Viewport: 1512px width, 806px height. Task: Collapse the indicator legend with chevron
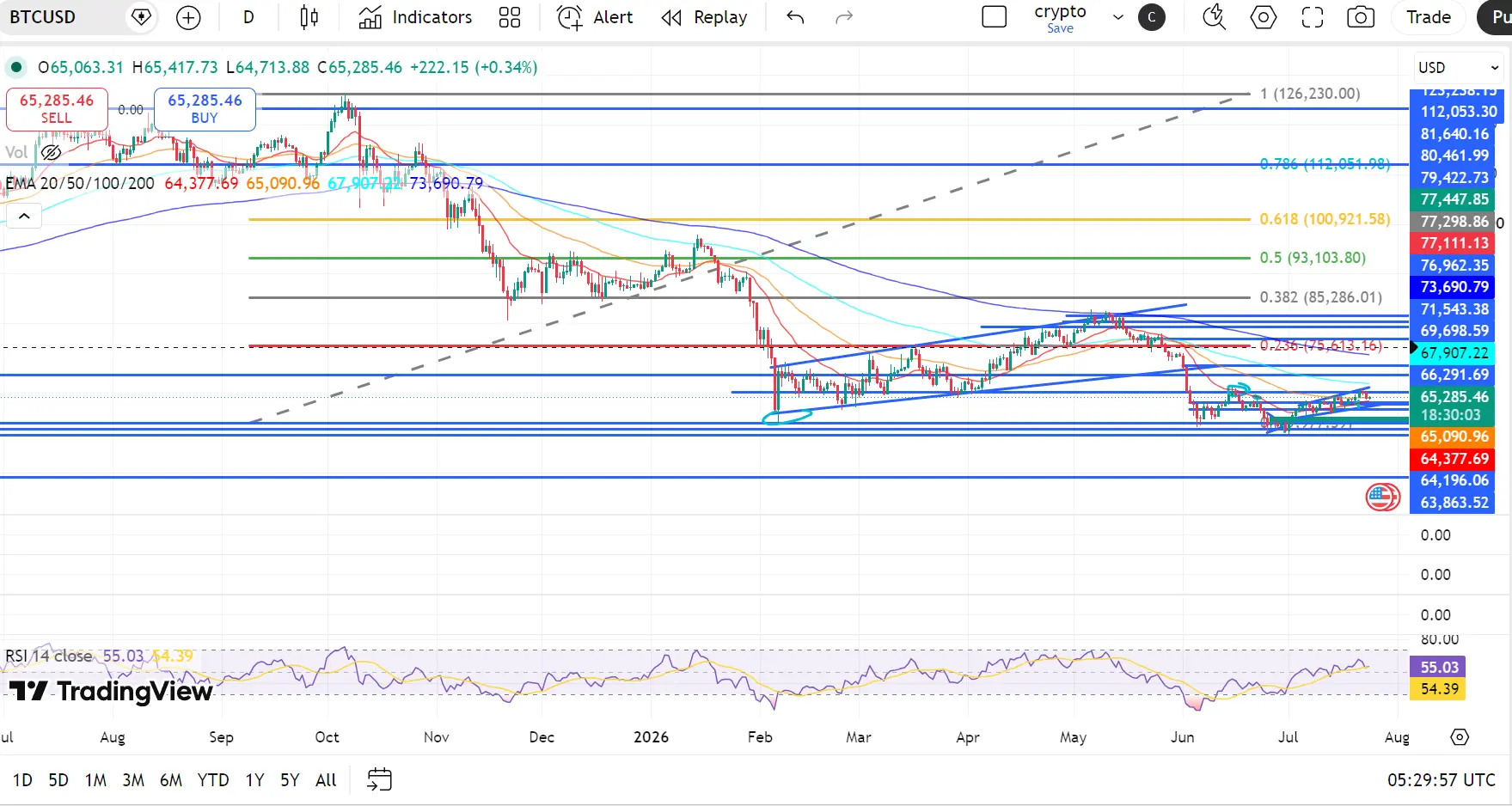(24, 216)
